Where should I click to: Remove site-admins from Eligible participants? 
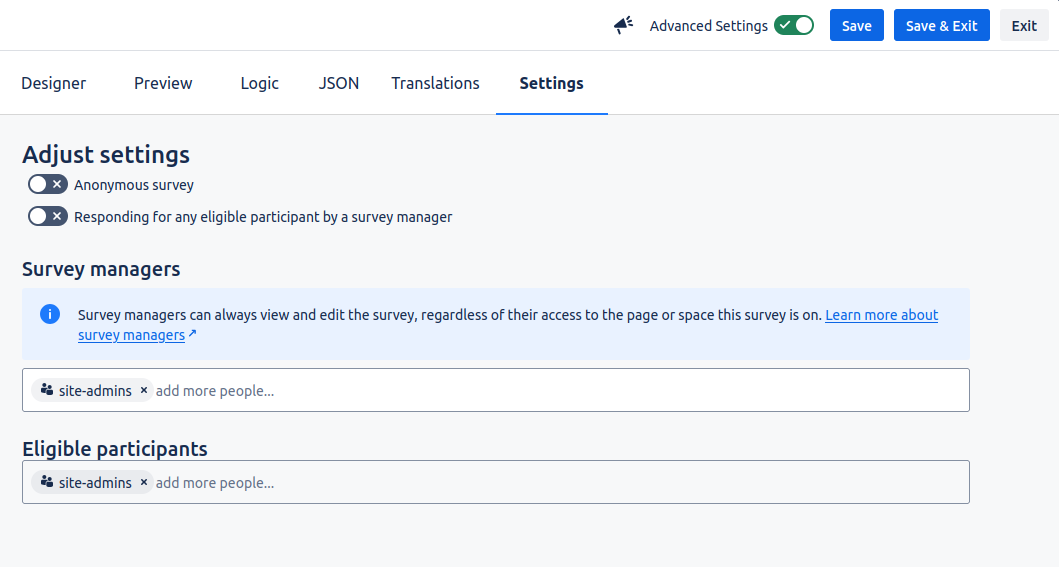click(144, 483)
